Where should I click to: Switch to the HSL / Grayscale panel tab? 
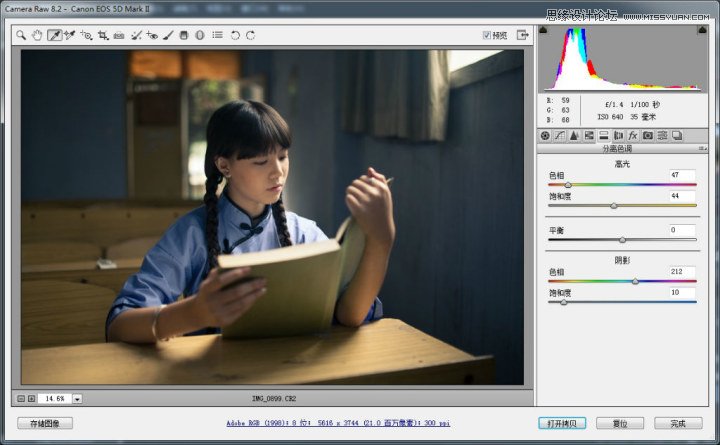click(x=589, y=135)
